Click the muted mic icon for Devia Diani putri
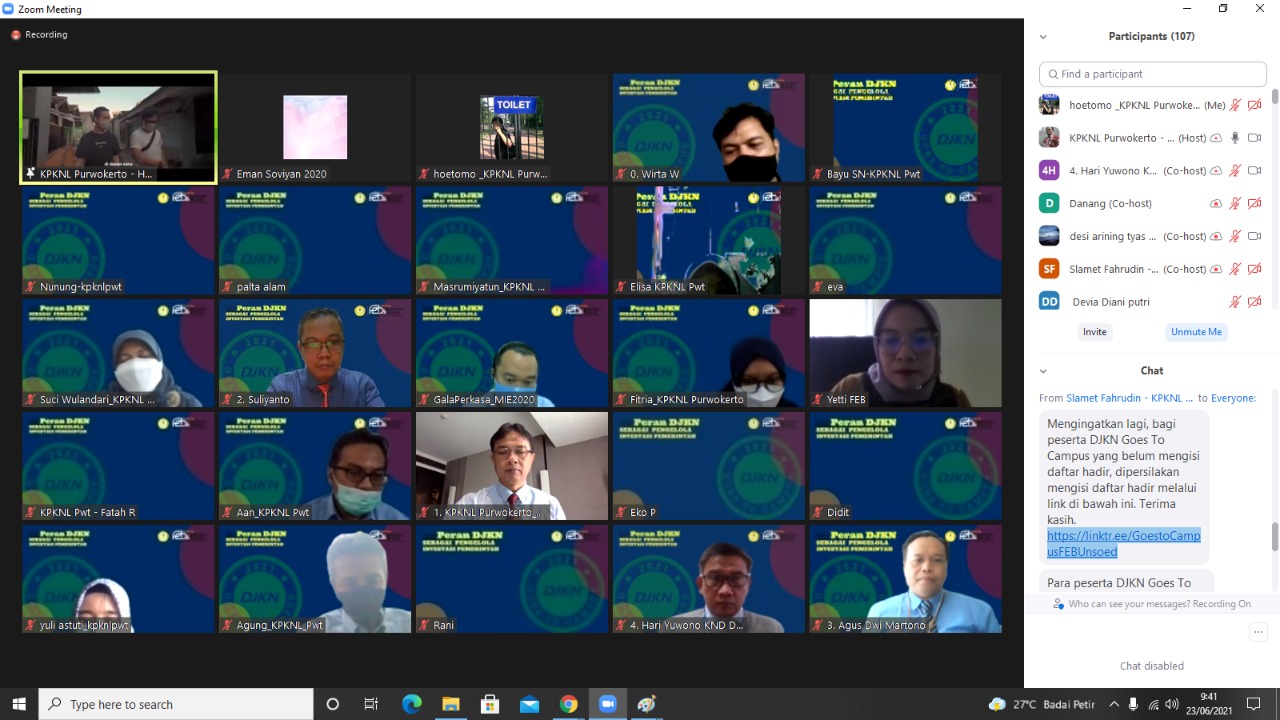This screenshot has height=720, width=1280. (x=1235, y=302)
